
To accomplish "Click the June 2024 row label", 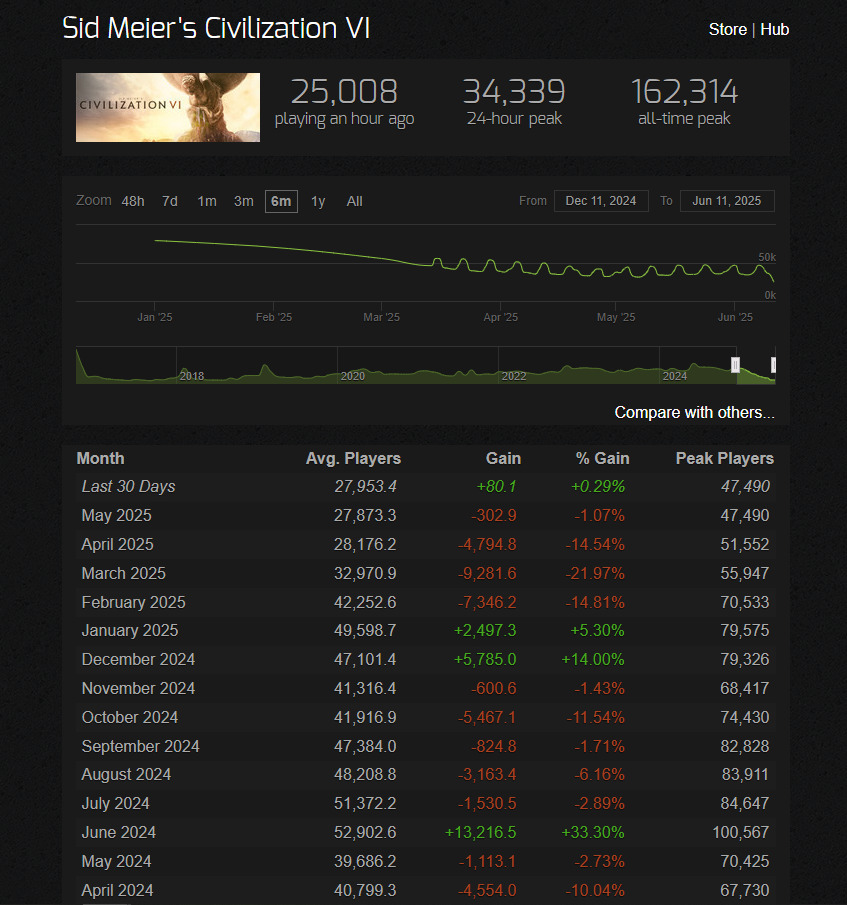I will 119,832.
